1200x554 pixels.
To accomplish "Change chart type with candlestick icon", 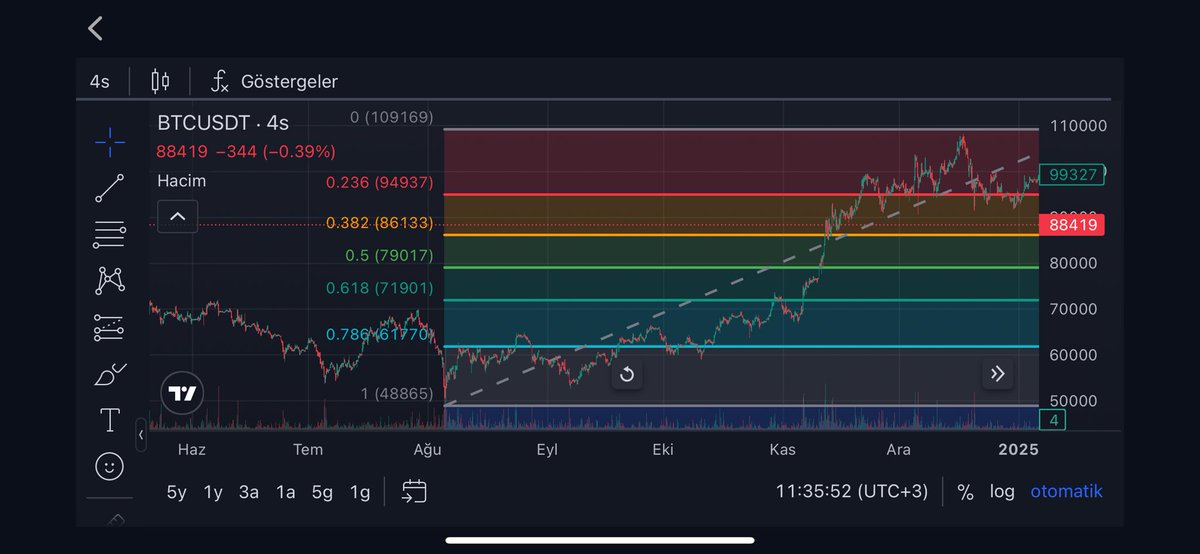I will [160, 81].
